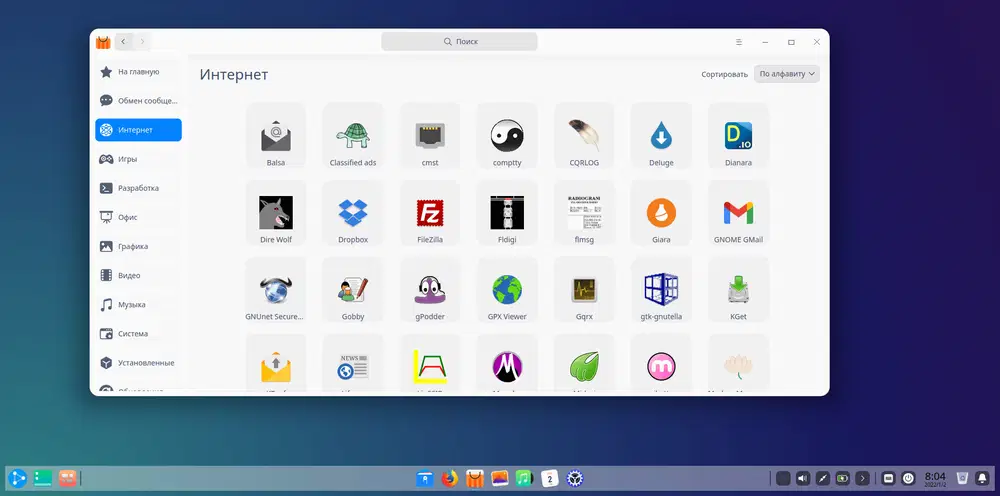This screenshot has width=1000, height=496.
Task: Open the notification bell in the tray
Action: [x=982, y=478]
